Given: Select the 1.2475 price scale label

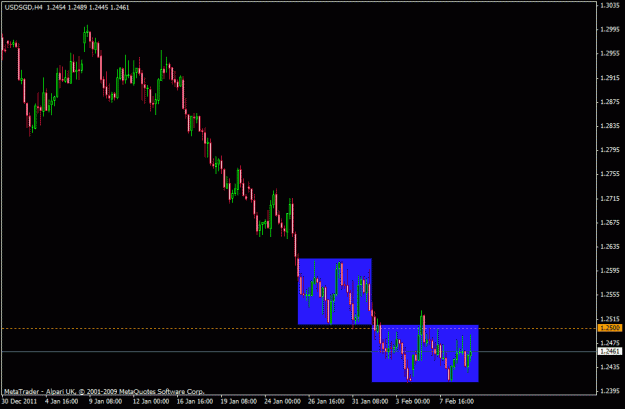Looking at the screenshot, I should coord(610,342).
